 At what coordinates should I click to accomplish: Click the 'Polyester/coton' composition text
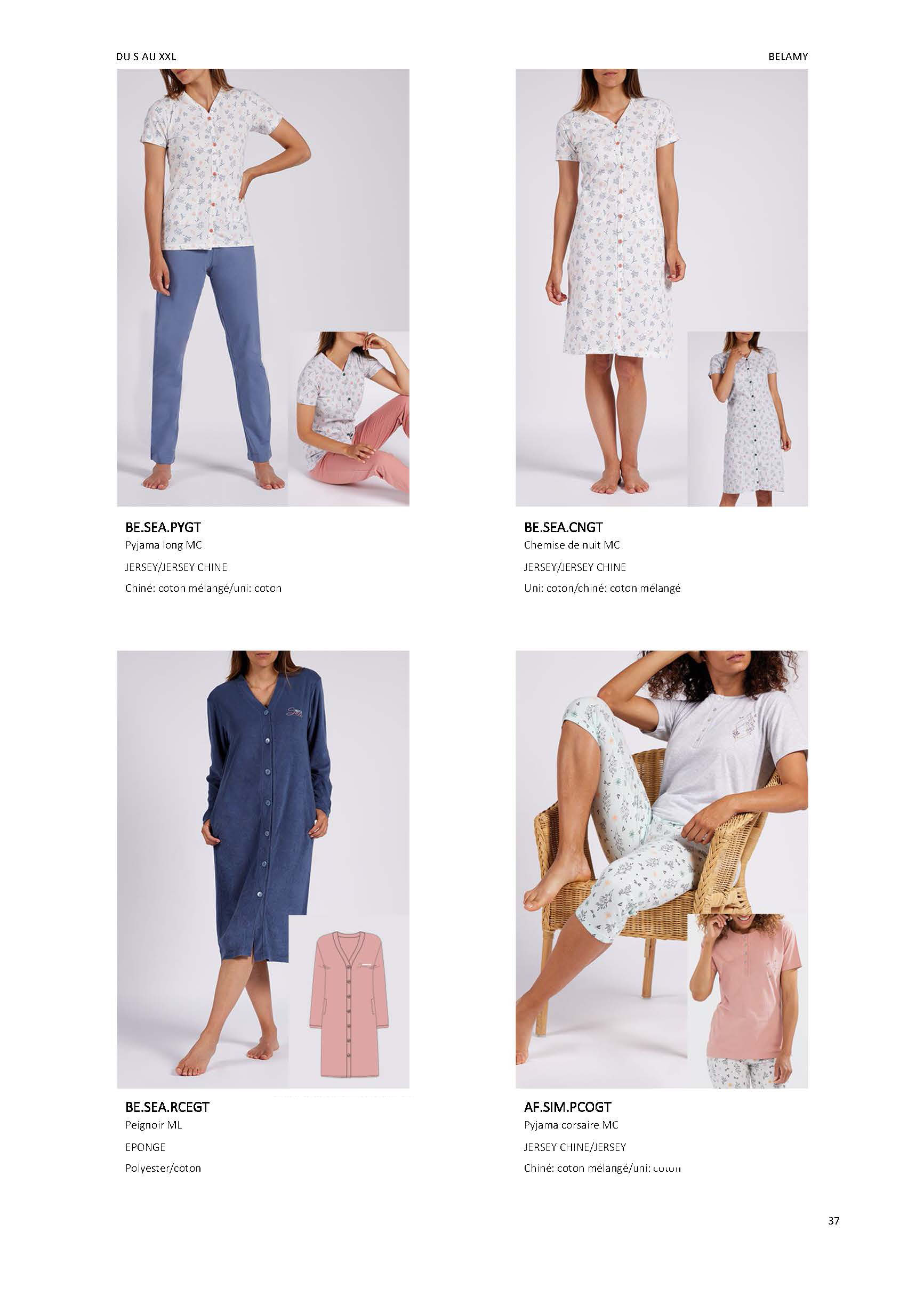coord(163,1168)
